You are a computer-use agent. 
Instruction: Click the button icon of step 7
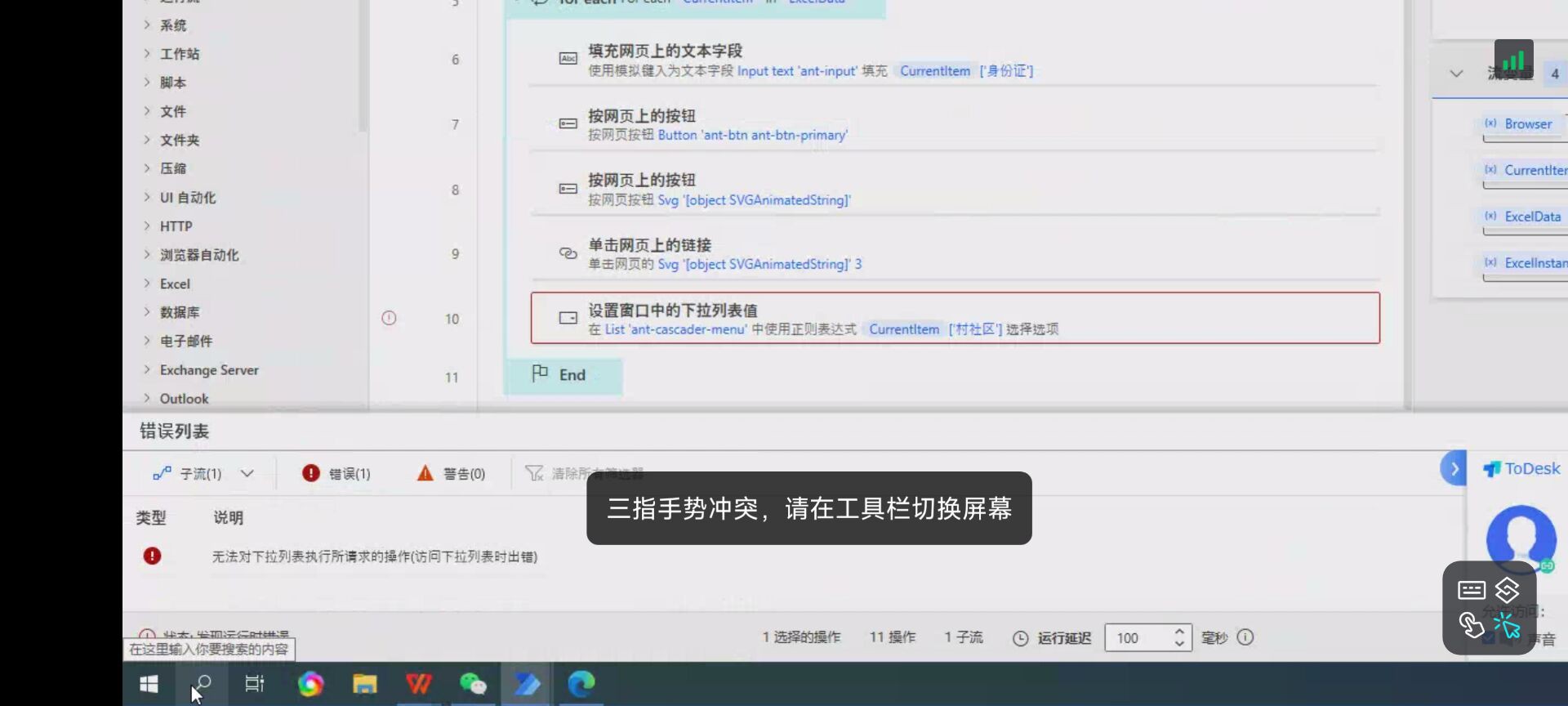(x=568, y=123)
